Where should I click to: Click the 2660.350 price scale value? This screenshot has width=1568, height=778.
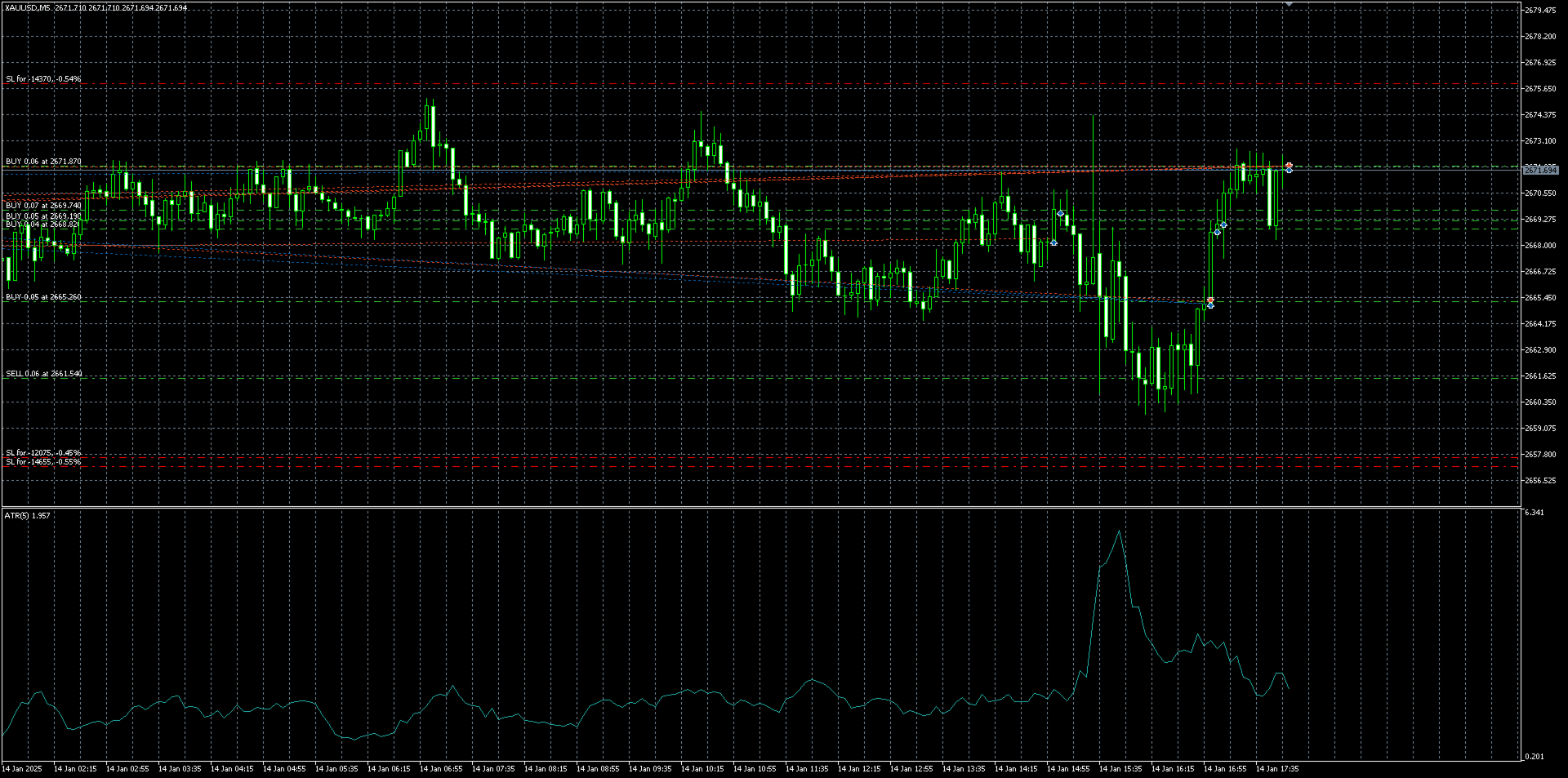(x=1540, y=402)
